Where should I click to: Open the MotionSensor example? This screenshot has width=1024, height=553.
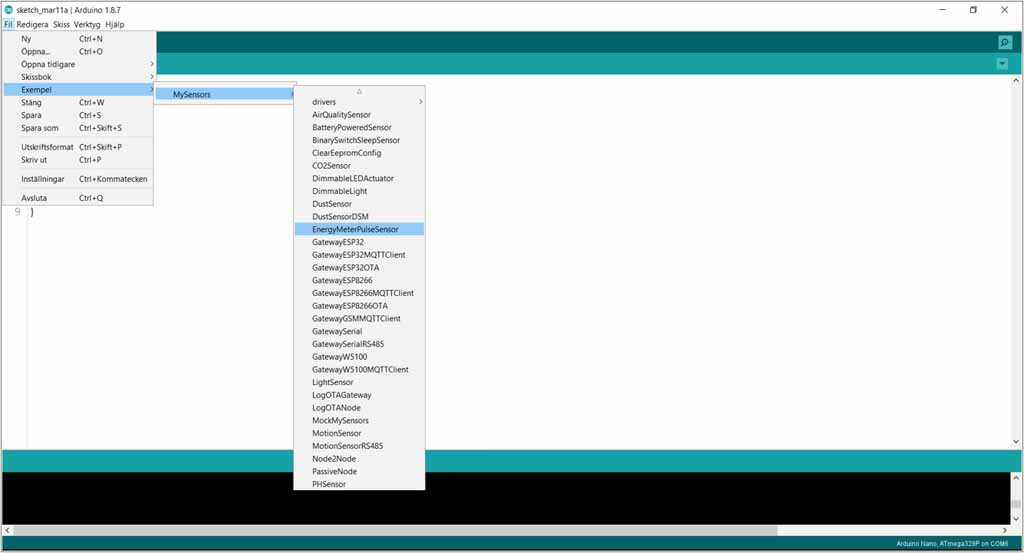[359, 433]
